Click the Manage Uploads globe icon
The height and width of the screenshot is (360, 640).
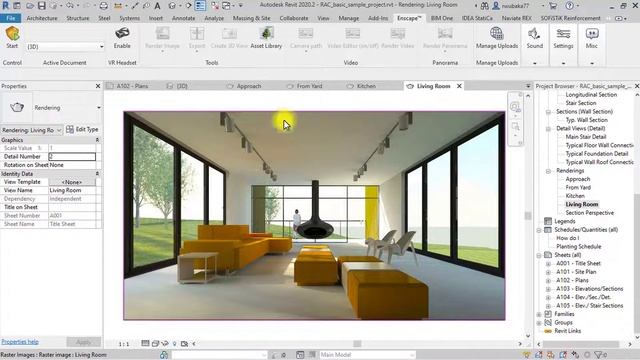[496, 33]
